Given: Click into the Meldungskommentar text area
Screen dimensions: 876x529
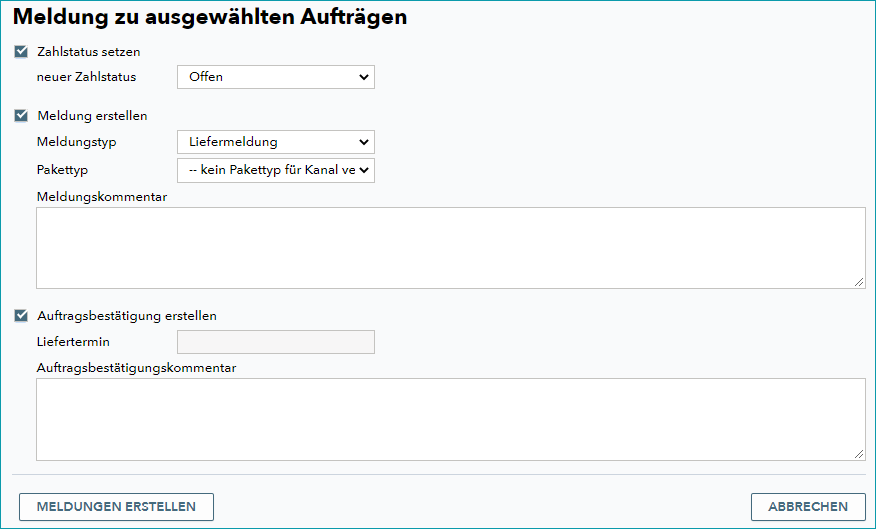Looking at the screenshot, I should (451, 248).
